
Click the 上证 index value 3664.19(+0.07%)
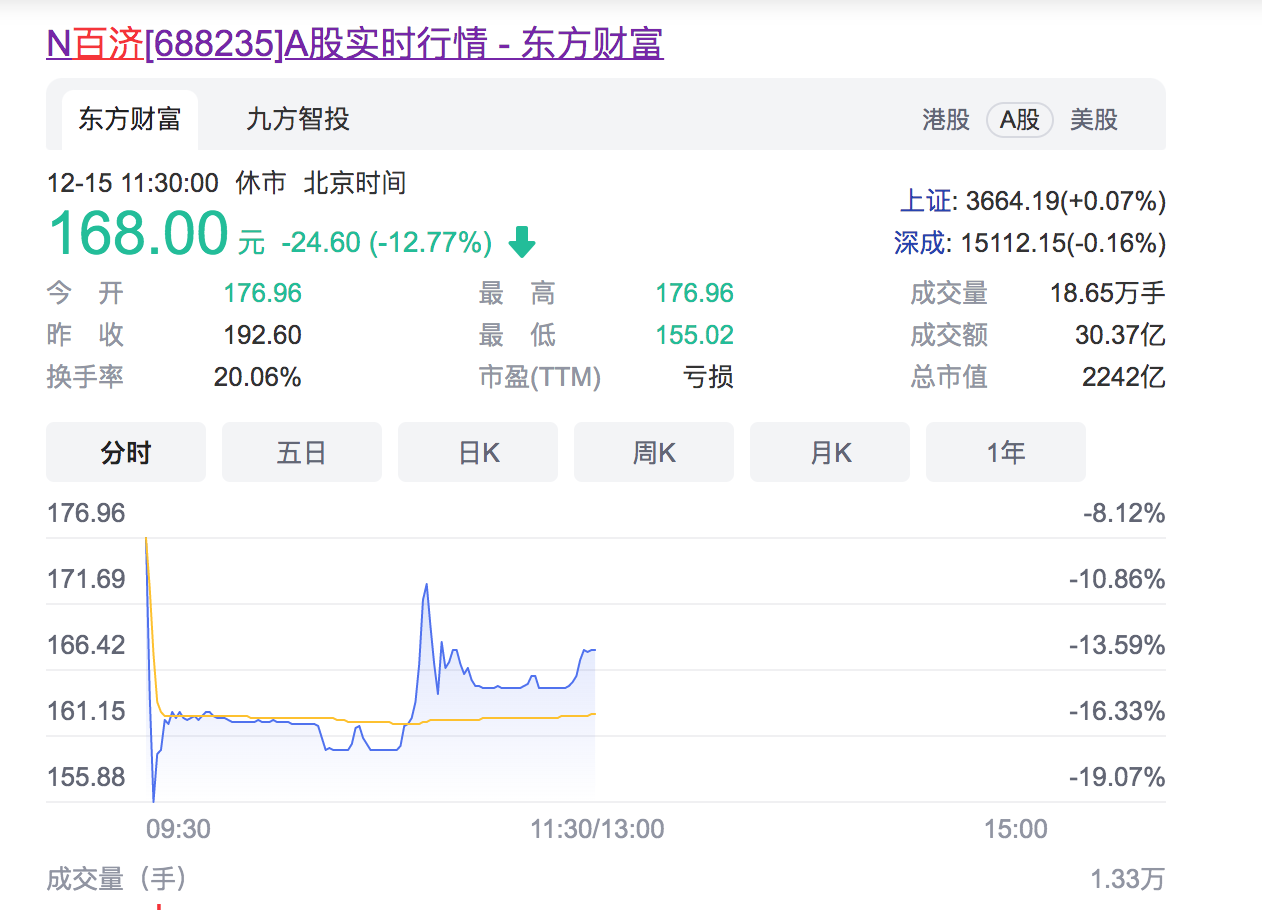1066,201
